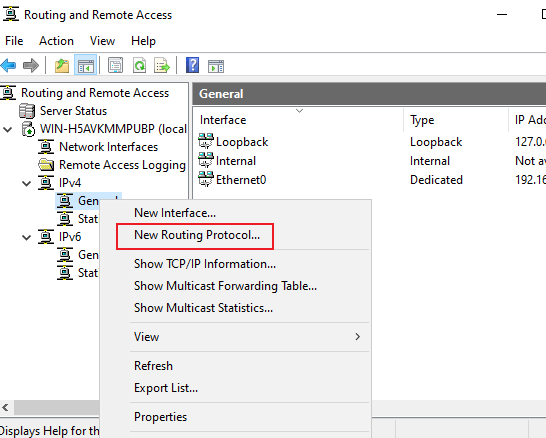Screen dimensions: 546x438
Task: Collapse the IPv6 tree node
Action: tap(26, 237)
